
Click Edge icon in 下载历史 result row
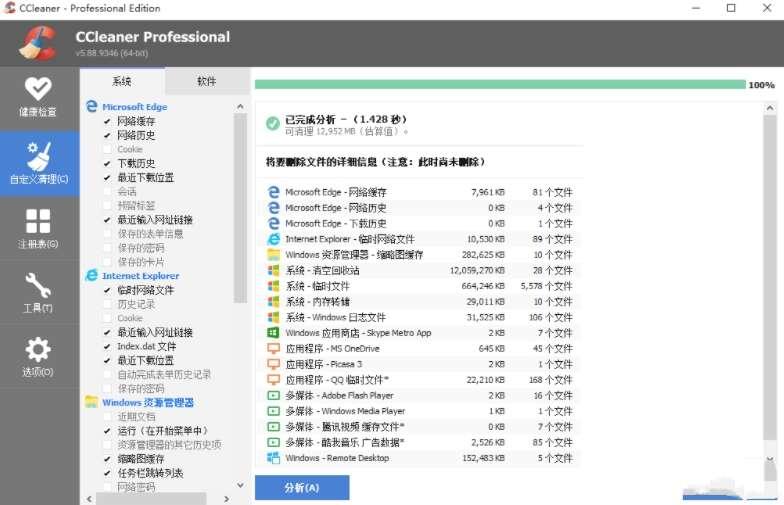pos(274,223)
